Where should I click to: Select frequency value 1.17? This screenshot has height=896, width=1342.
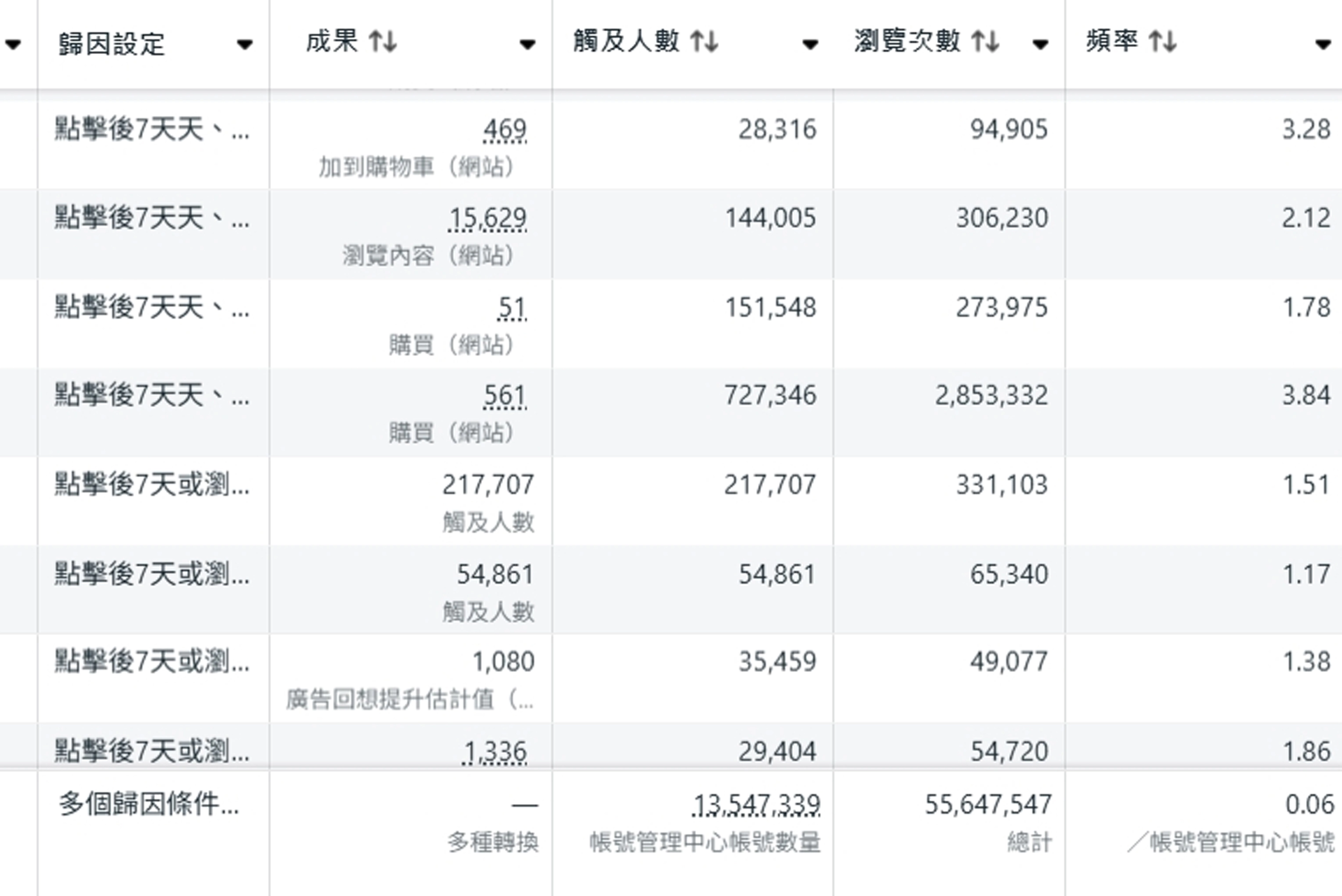click(x=1307, y=574)
